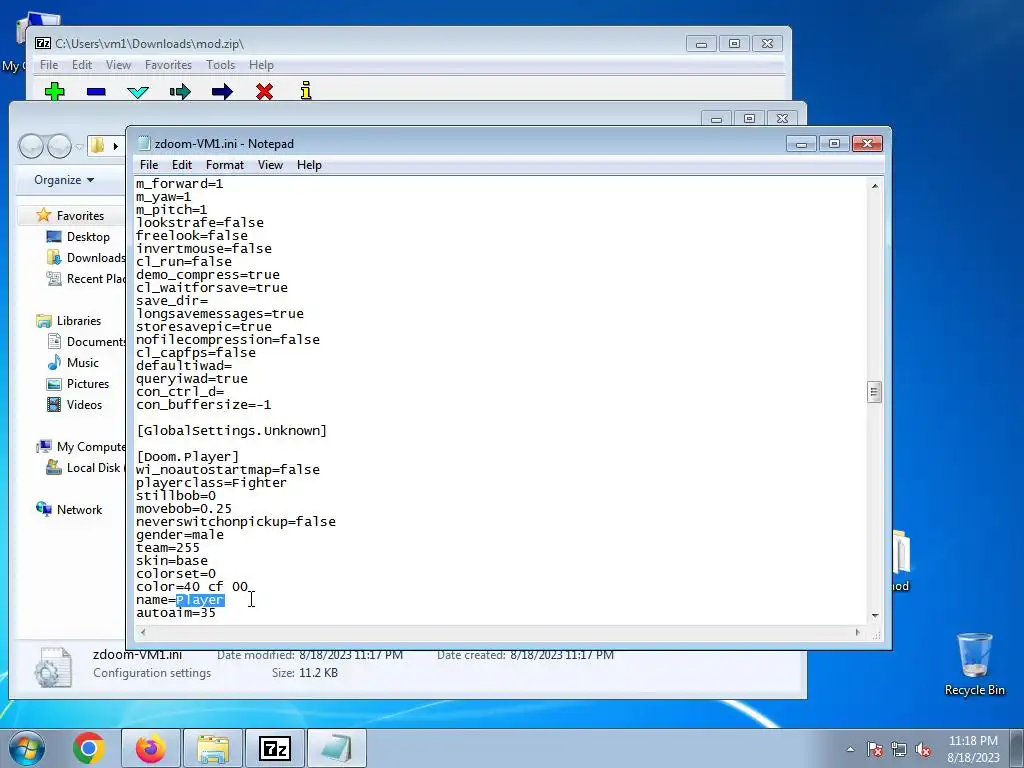This screenshot has height=768, width=1024.
Task: Open 7-Zip Help menu
Action: coord(261,65)
